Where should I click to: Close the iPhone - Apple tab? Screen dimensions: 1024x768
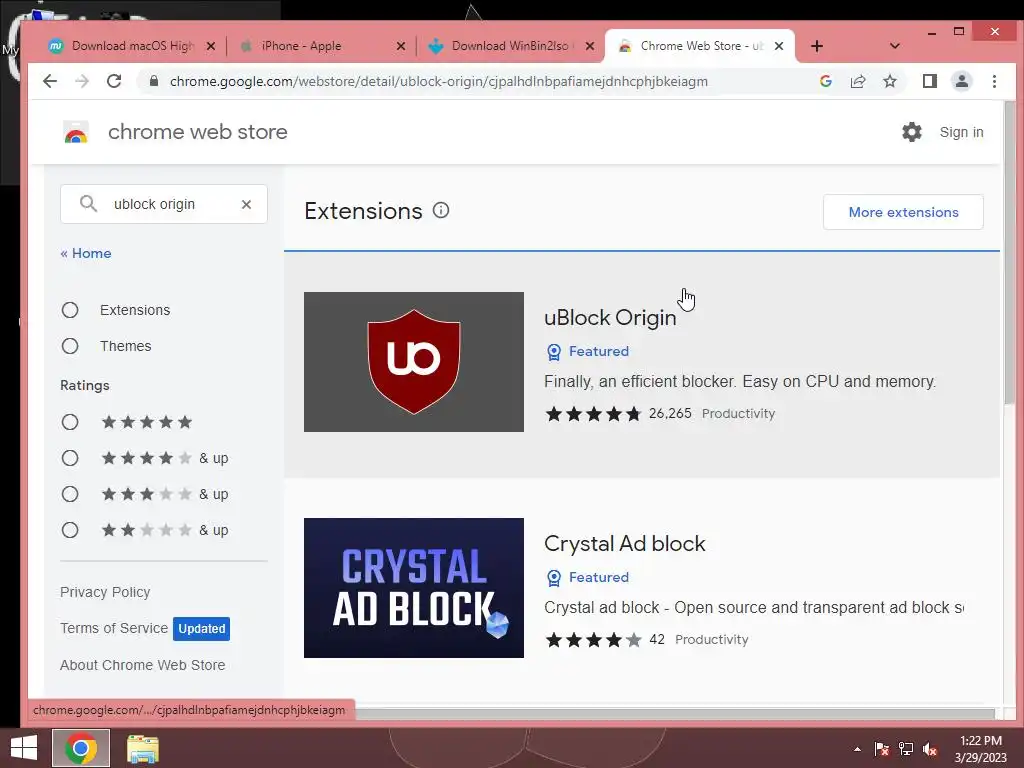click(x=400, y=46)
